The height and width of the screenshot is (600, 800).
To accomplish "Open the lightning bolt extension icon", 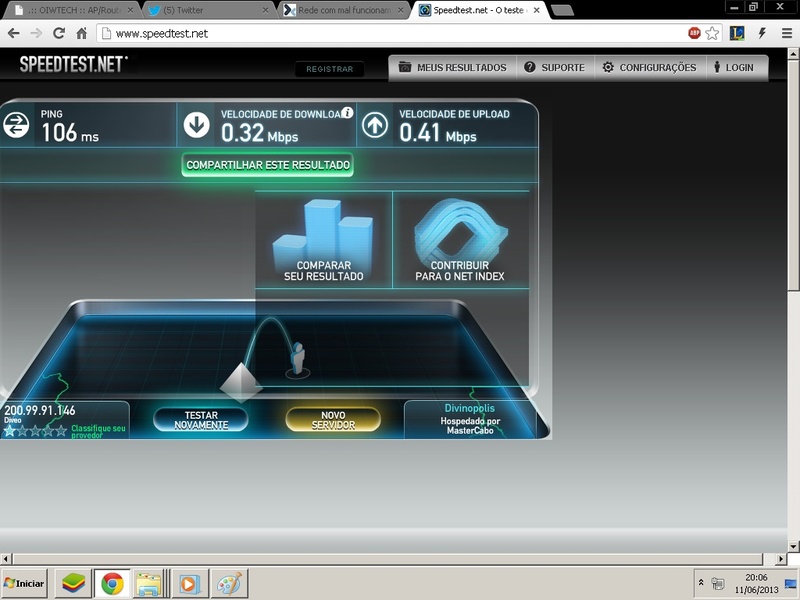I will (762, 34).
